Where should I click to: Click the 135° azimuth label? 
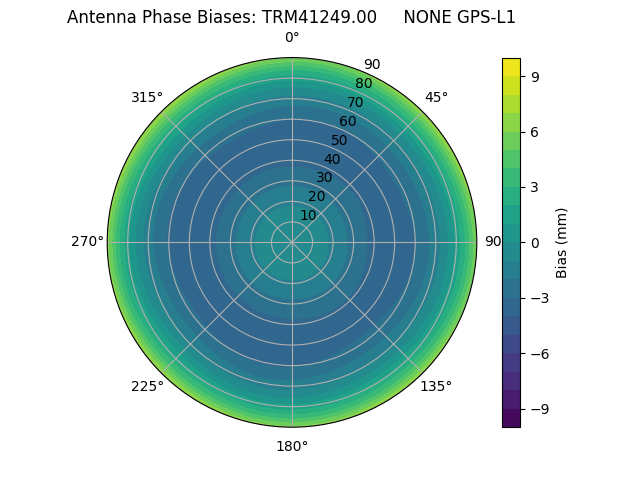coord(436,386)
